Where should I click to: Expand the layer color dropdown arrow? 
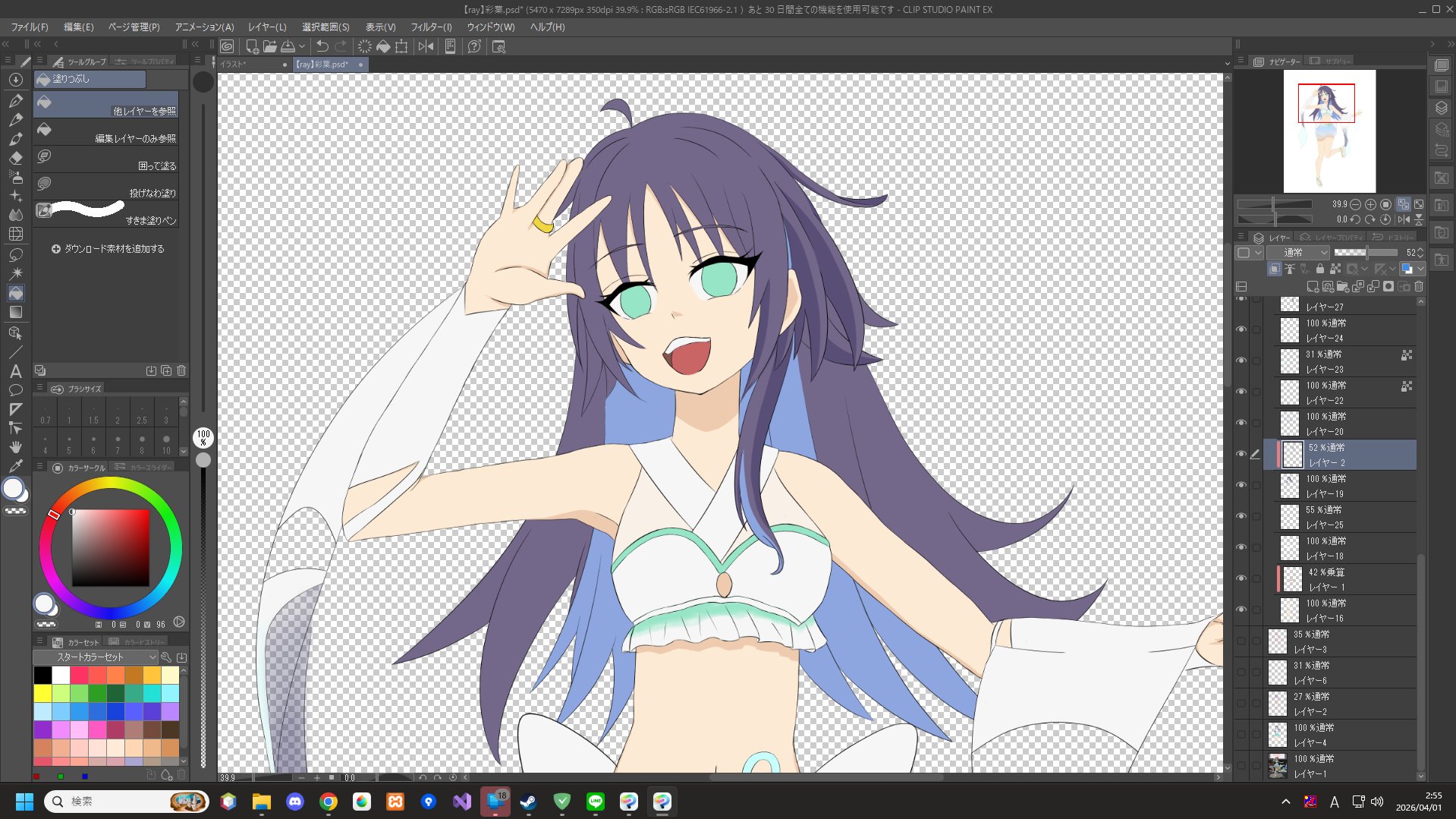pyautogui.click(x=1420, y=269)
